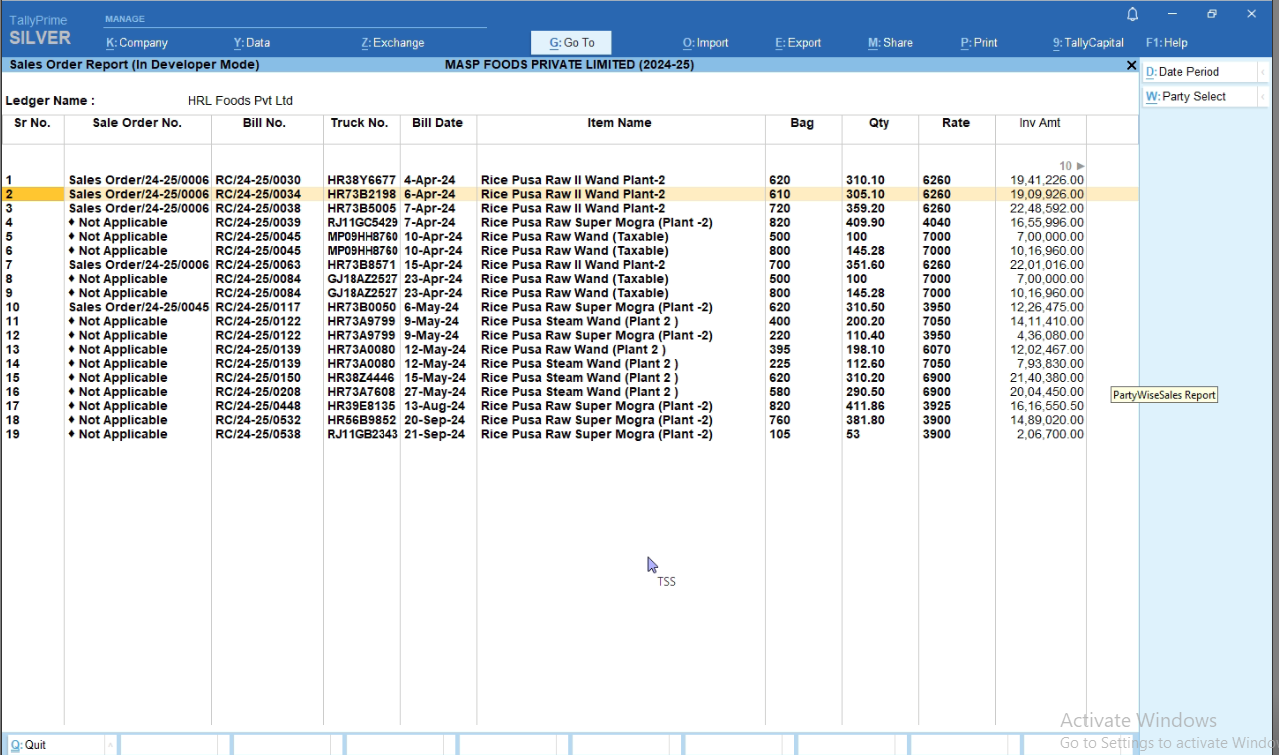Viewport: 1279px width, 755px height.
Task: Close the Sales Order Report panel
Action: coord(1131,65)
